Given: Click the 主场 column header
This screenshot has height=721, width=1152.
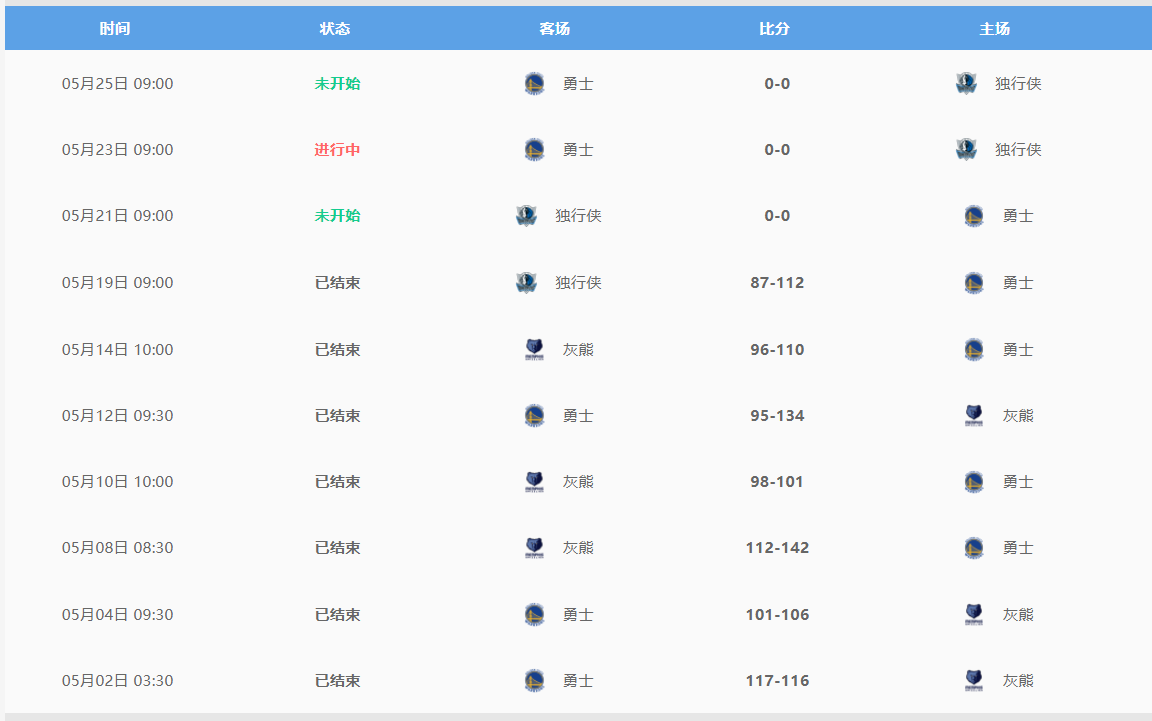Looking at the screenshot, I should pyautogui.click(x=995, y=29).
